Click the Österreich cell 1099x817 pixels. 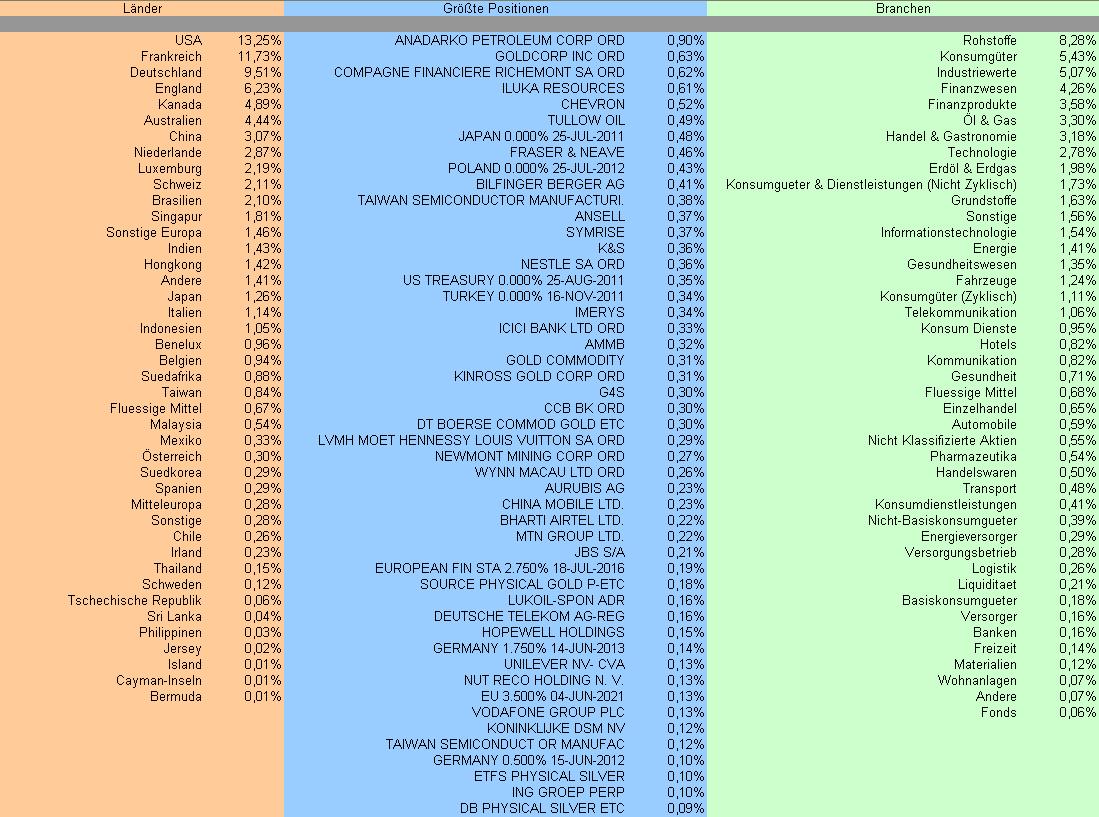172,456
